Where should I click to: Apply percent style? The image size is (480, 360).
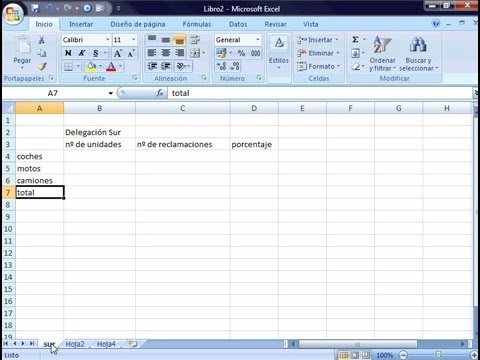241,53
